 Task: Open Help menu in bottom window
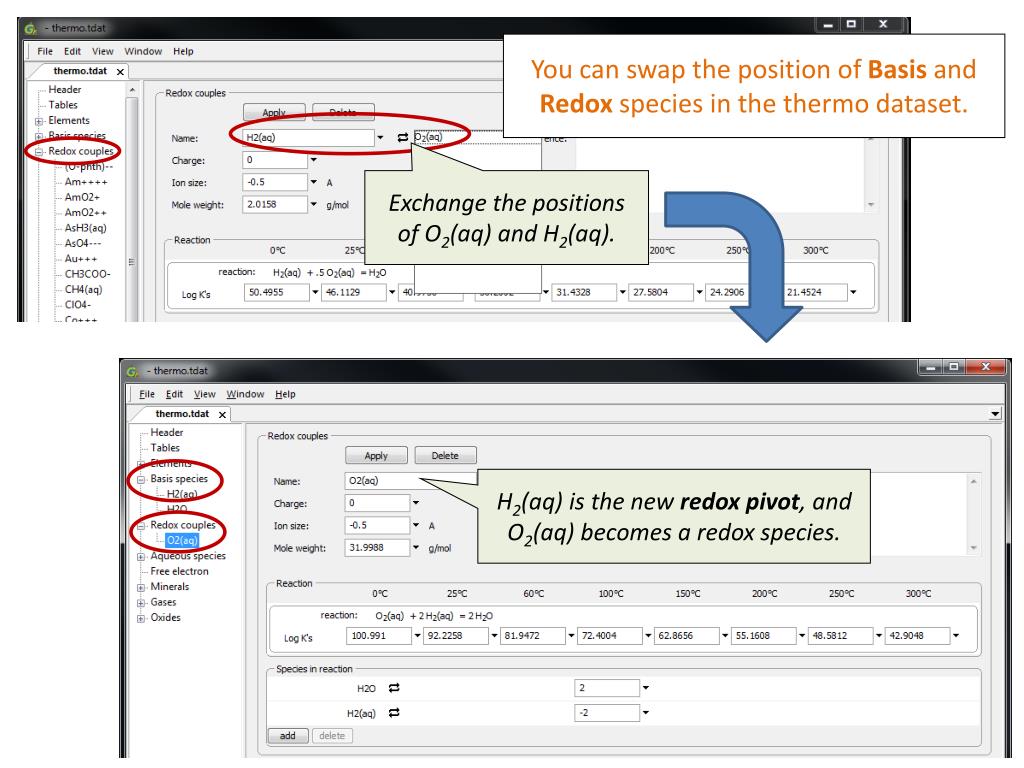coord(285,394)
